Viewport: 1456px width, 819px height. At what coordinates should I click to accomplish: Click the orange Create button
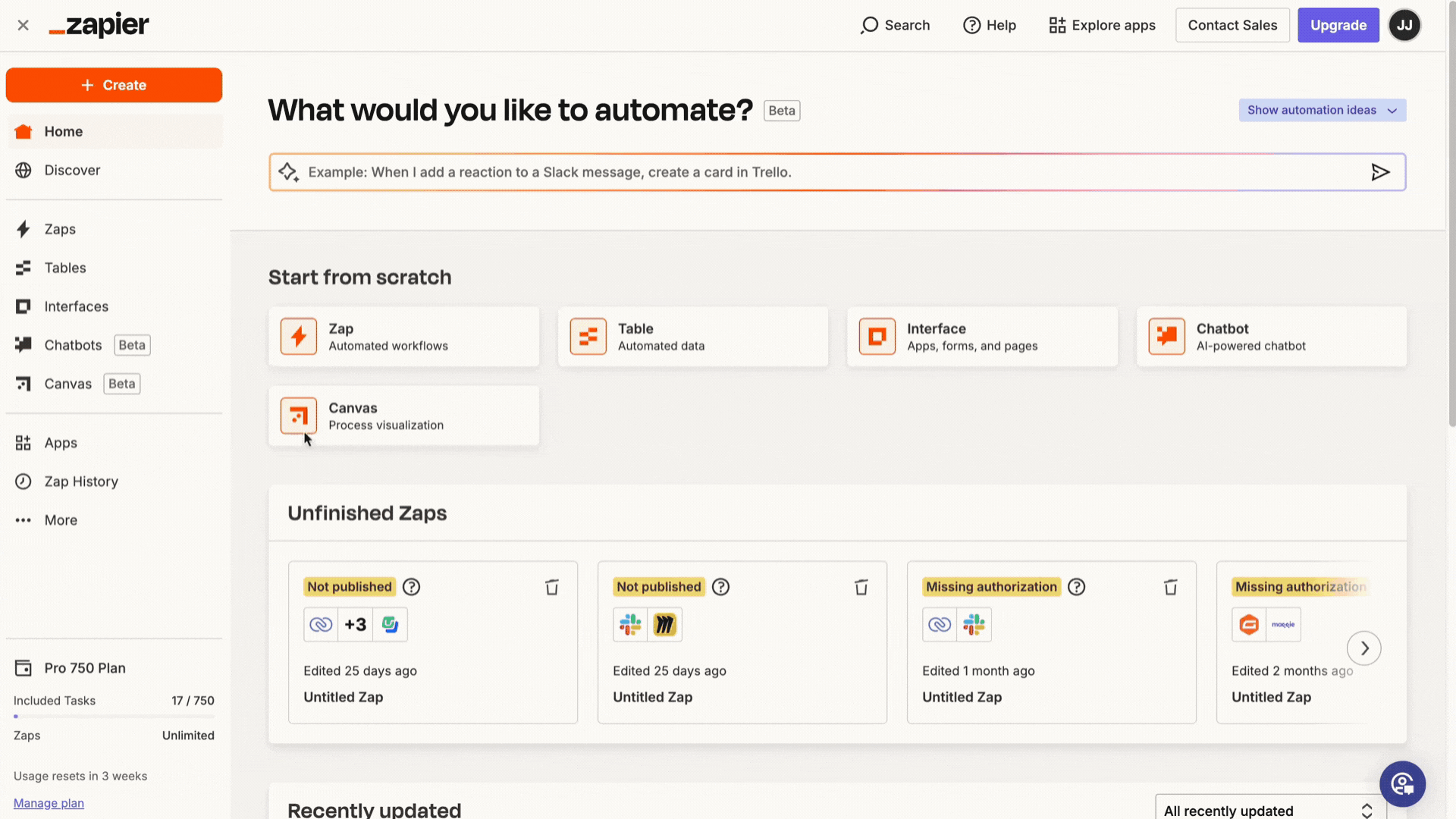pos(114,85)
